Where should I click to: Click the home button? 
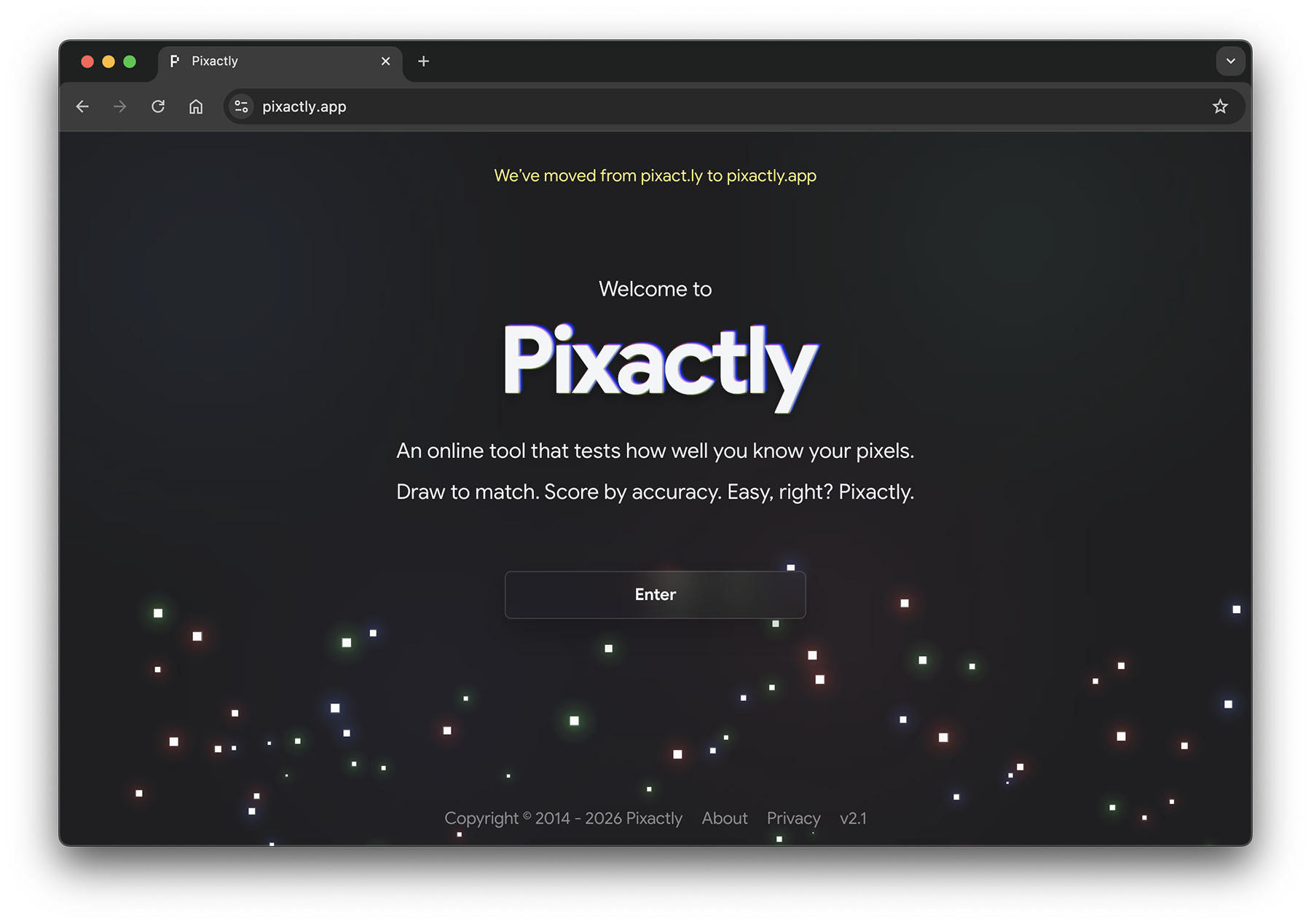[195, 106]
